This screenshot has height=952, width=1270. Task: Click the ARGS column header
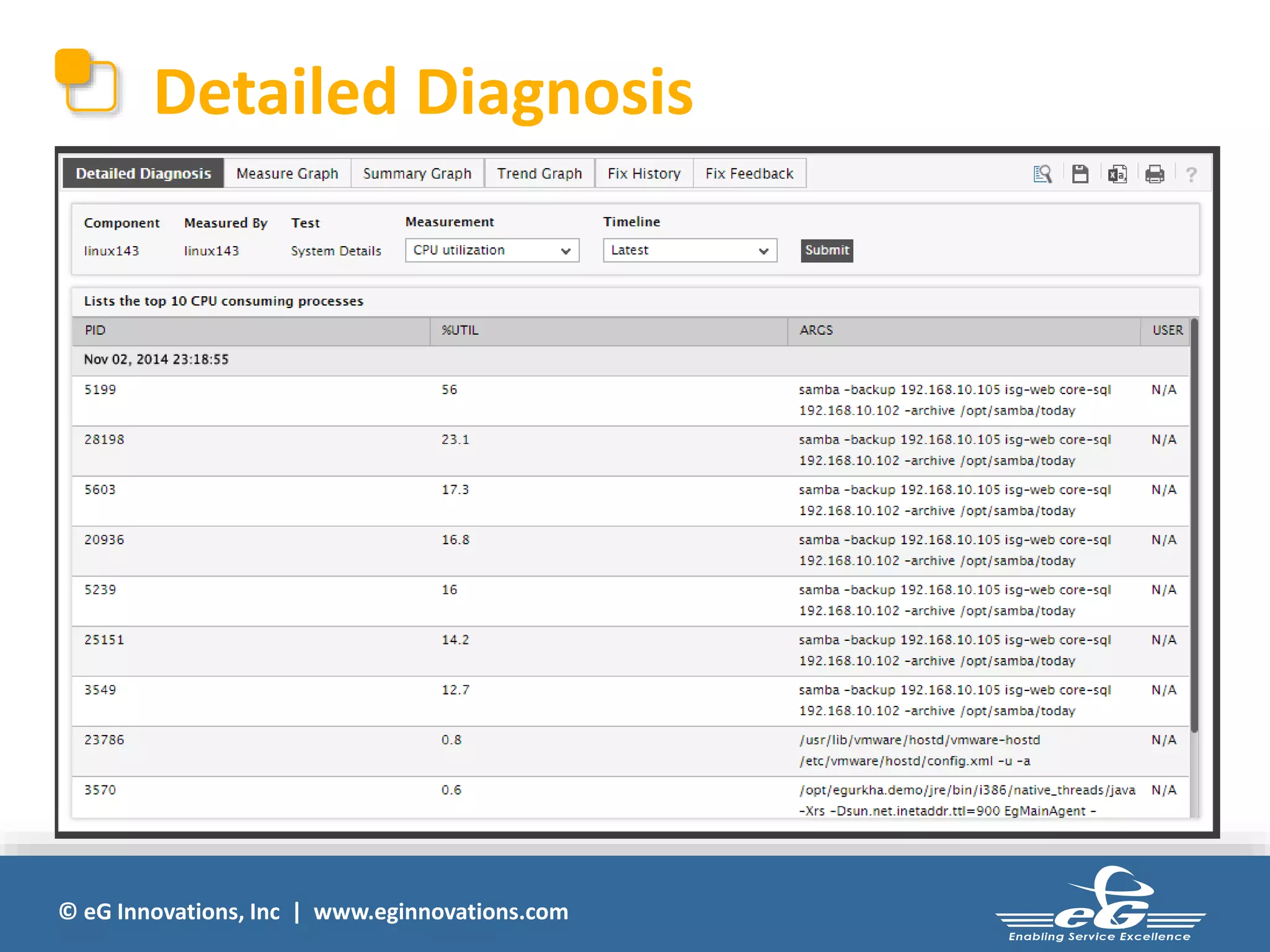tap(964, 330)
